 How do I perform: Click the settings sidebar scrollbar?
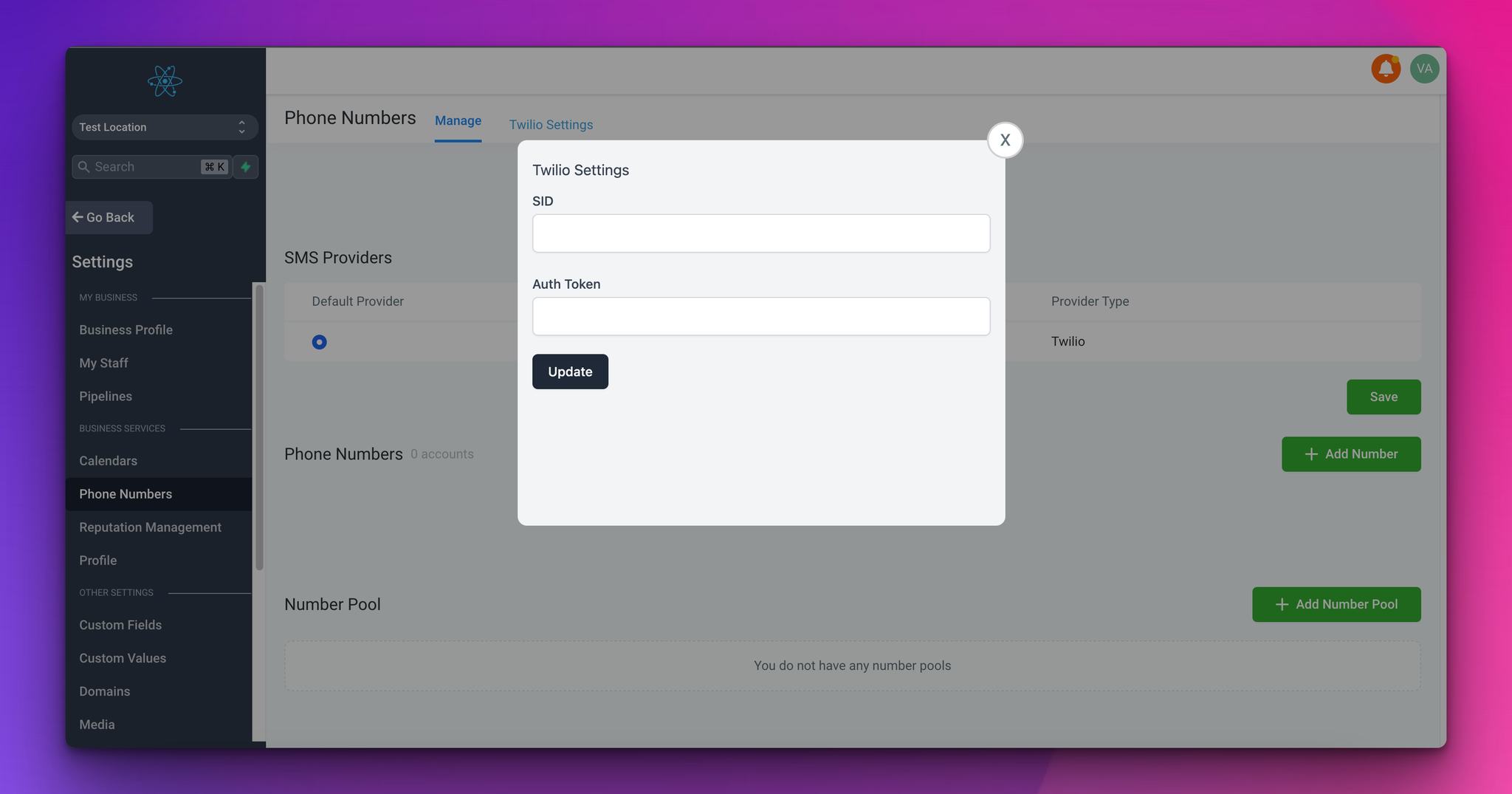click(259, 427)
